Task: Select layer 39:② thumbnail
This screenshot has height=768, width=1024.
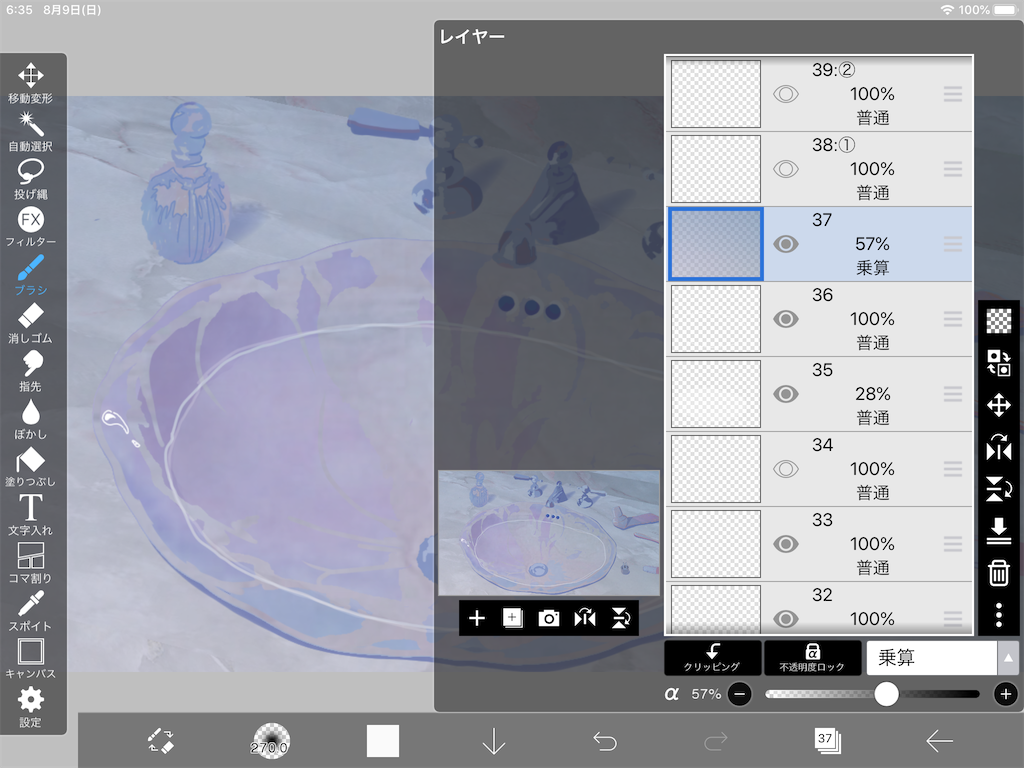Action: (x=716, y=94)
